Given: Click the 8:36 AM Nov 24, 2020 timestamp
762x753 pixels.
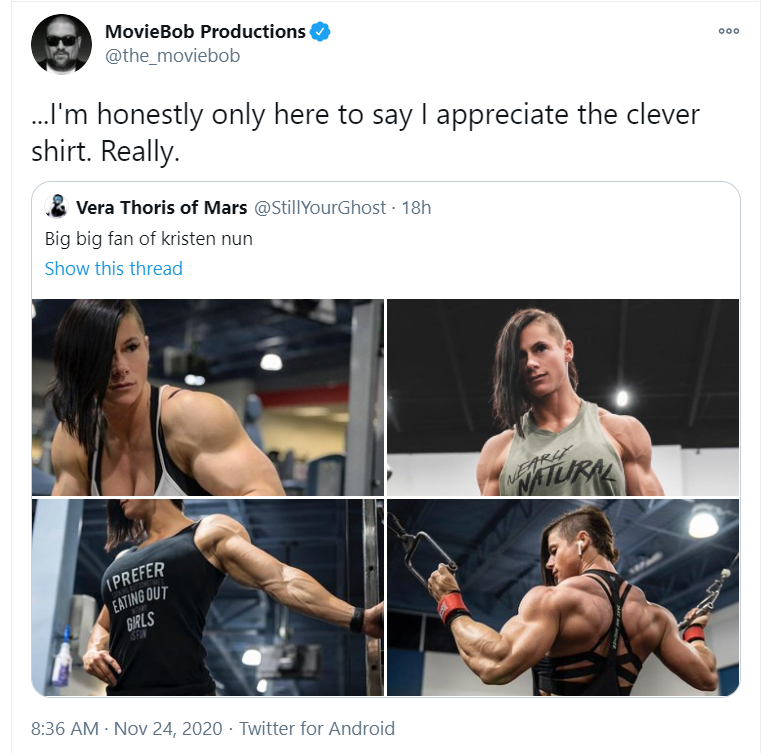Looking at the screenshot, I should pyautogui.click(x=127, y=728).
